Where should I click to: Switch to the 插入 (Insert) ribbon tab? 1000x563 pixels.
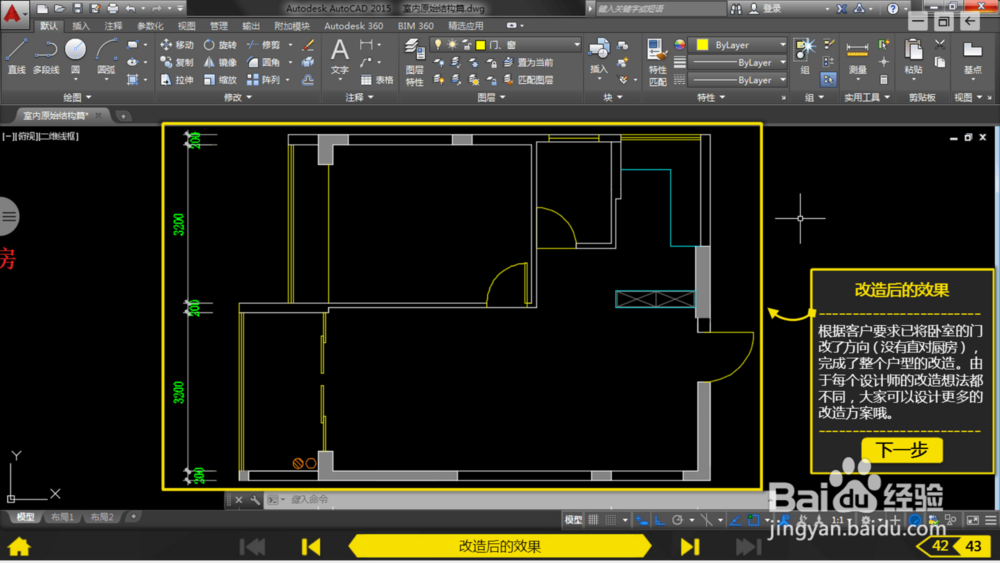81,26
